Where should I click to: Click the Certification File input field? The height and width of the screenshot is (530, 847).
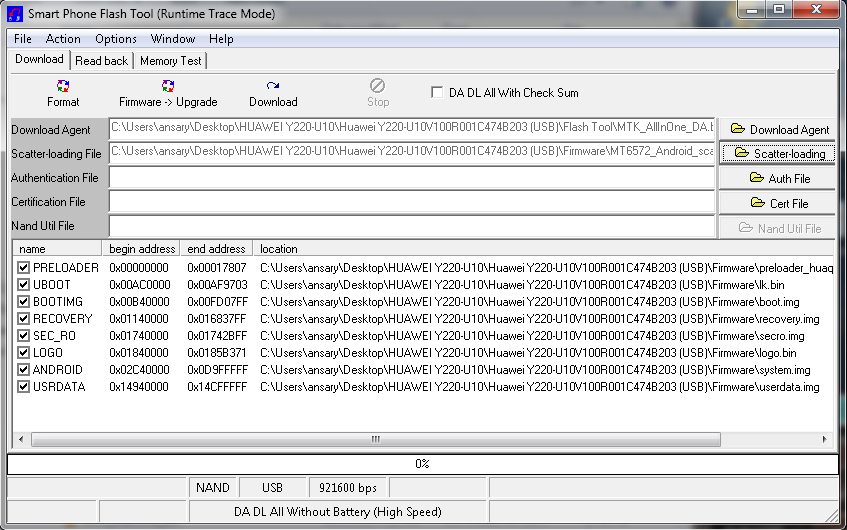point(412,202)
